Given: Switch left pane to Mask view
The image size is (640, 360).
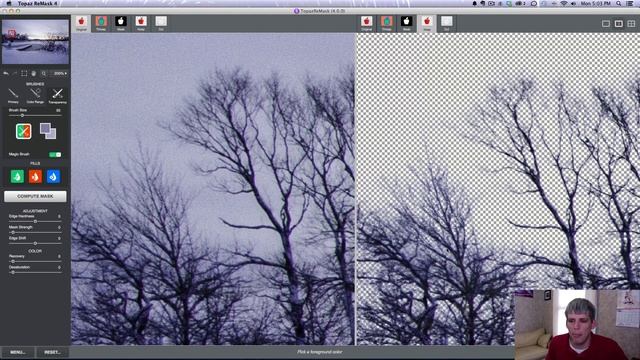Looking at the screenshot, I should [x=121, y=23].
